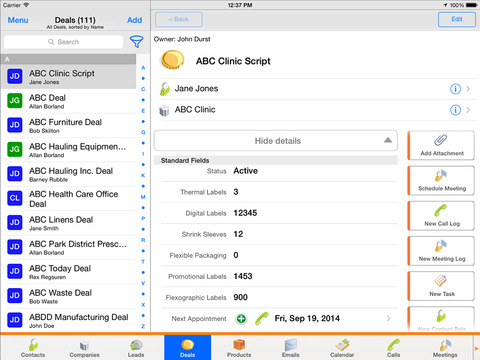The height and width of the screenshot is (360, 480).
Task: Click the Schedule Meeting action button
Action: (441, 181)
